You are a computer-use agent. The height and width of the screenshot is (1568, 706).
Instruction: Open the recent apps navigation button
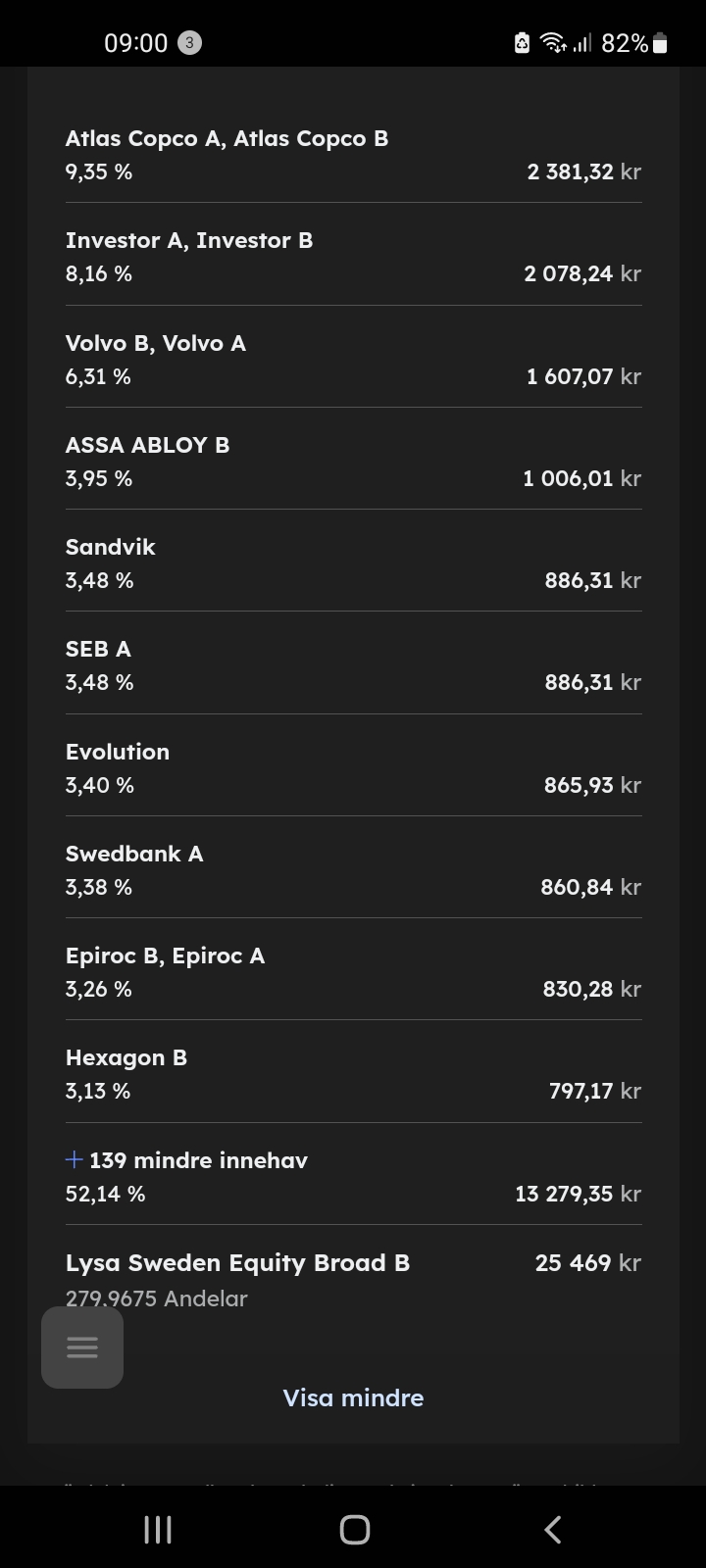(158, 1529)
